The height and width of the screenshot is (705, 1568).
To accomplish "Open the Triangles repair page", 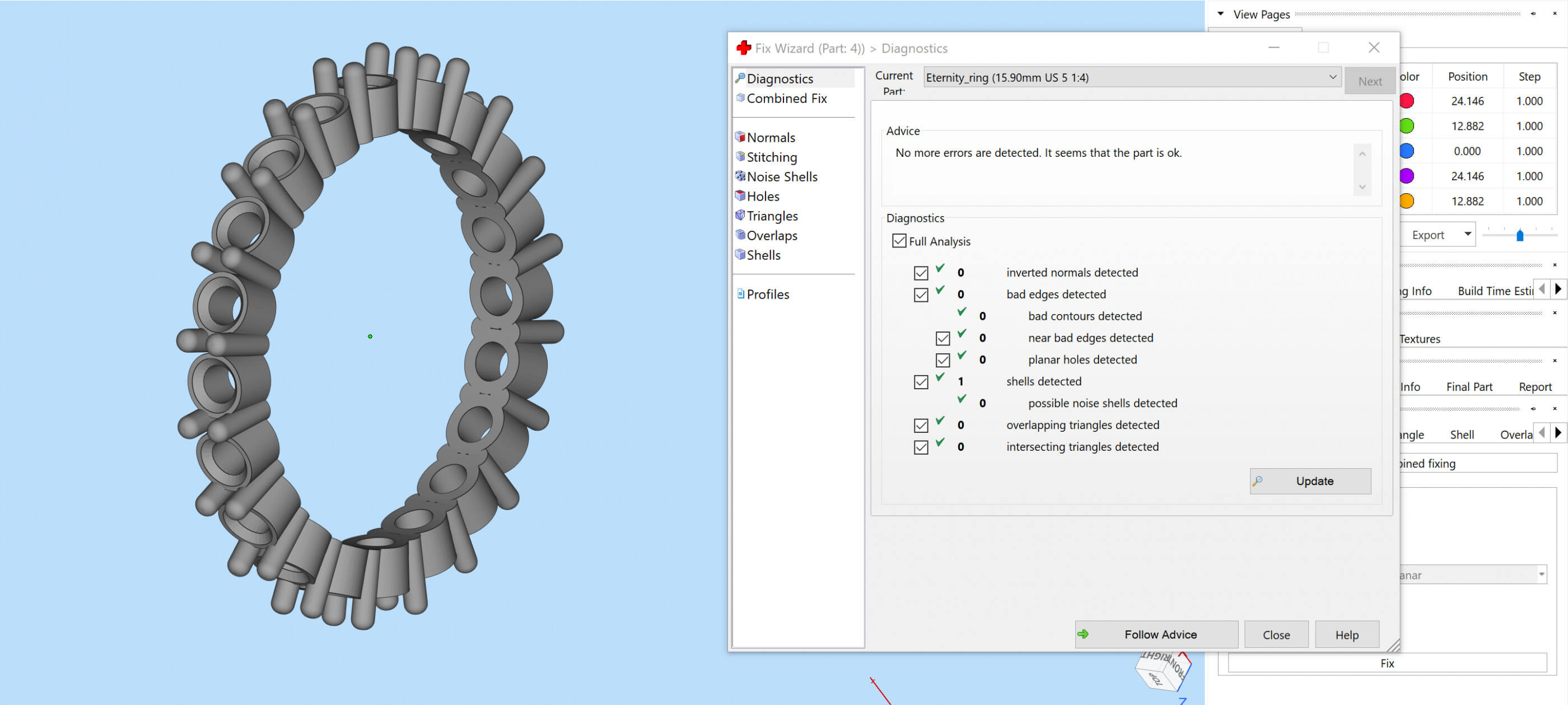I will coord(771,216).
